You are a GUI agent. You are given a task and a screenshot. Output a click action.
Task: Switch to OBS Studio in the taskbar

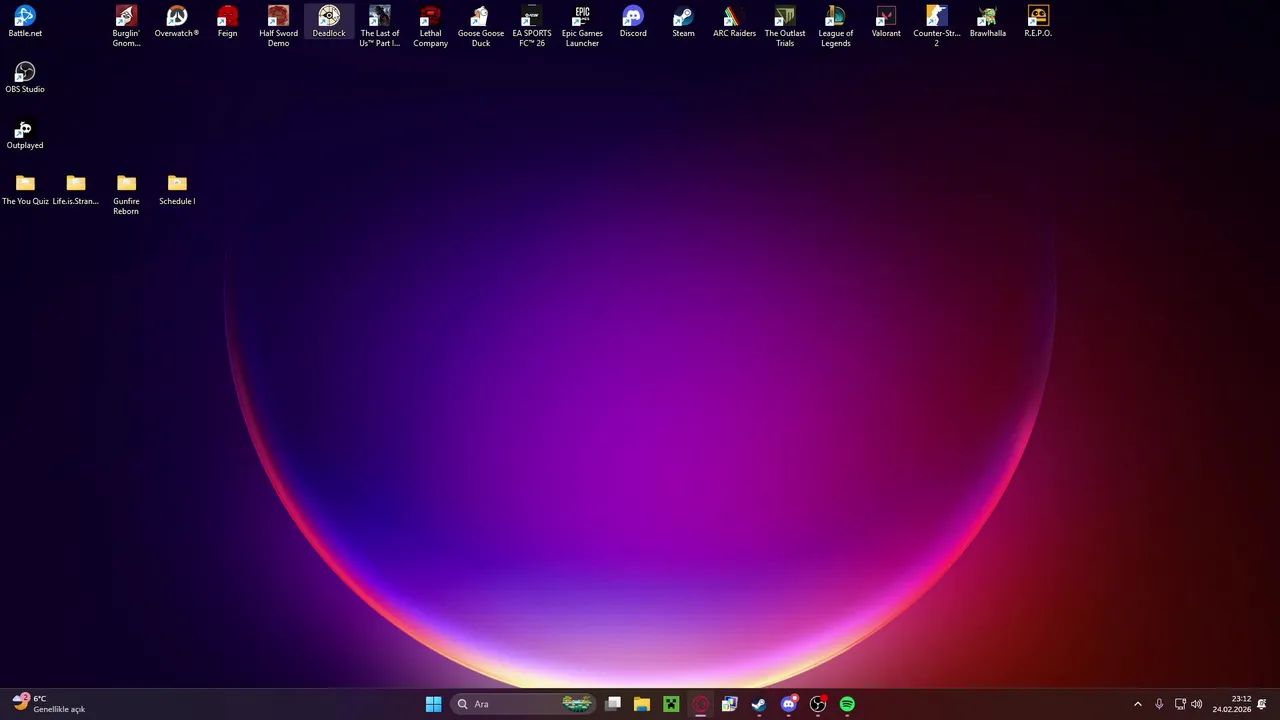tap(818, 704)
